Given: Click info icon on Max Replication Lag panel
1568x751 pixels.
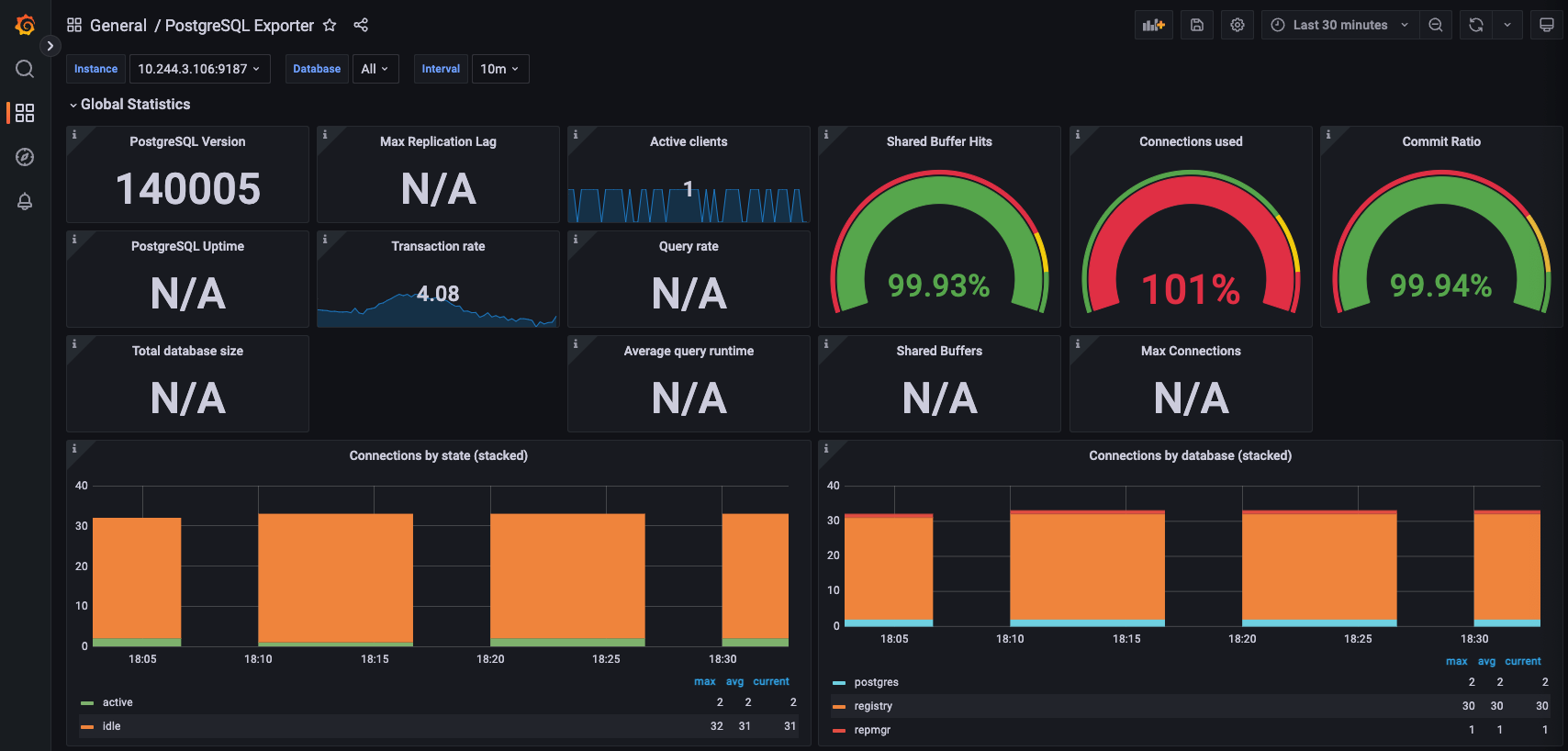Looking at the screenshot, I should (x=325, y=134).
